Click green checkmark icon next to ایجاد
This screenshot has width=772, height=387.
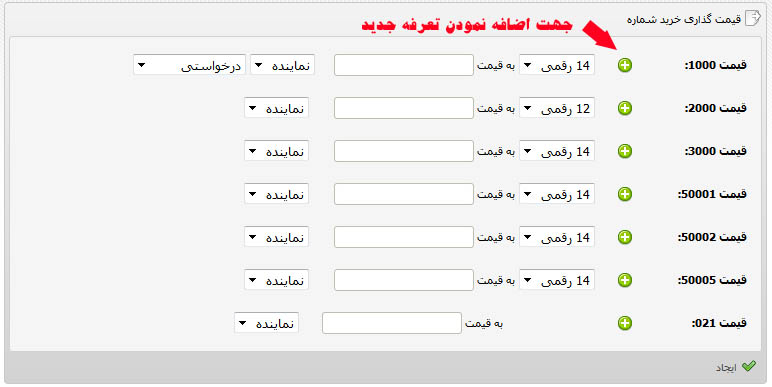[x=749, y=366]
